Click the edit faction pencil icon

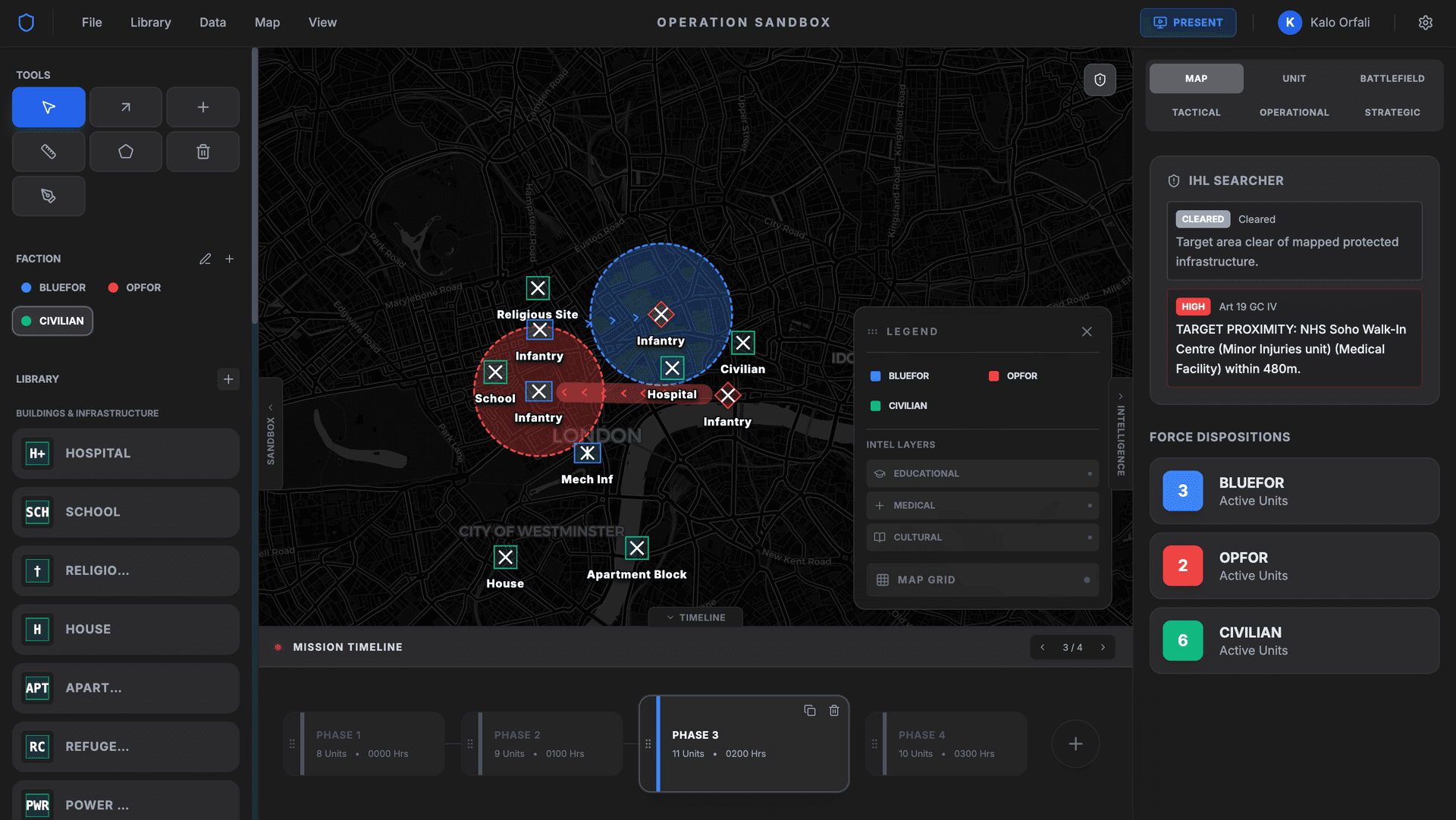(x=205, y=259)
